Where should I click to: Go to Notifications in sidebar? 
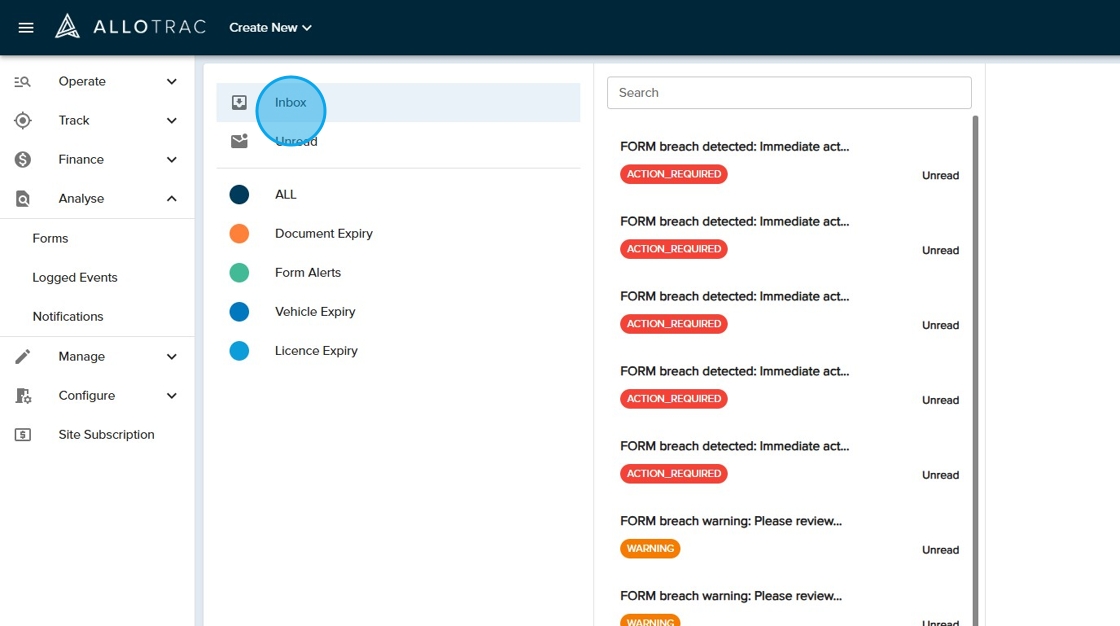tap(68, 317)
